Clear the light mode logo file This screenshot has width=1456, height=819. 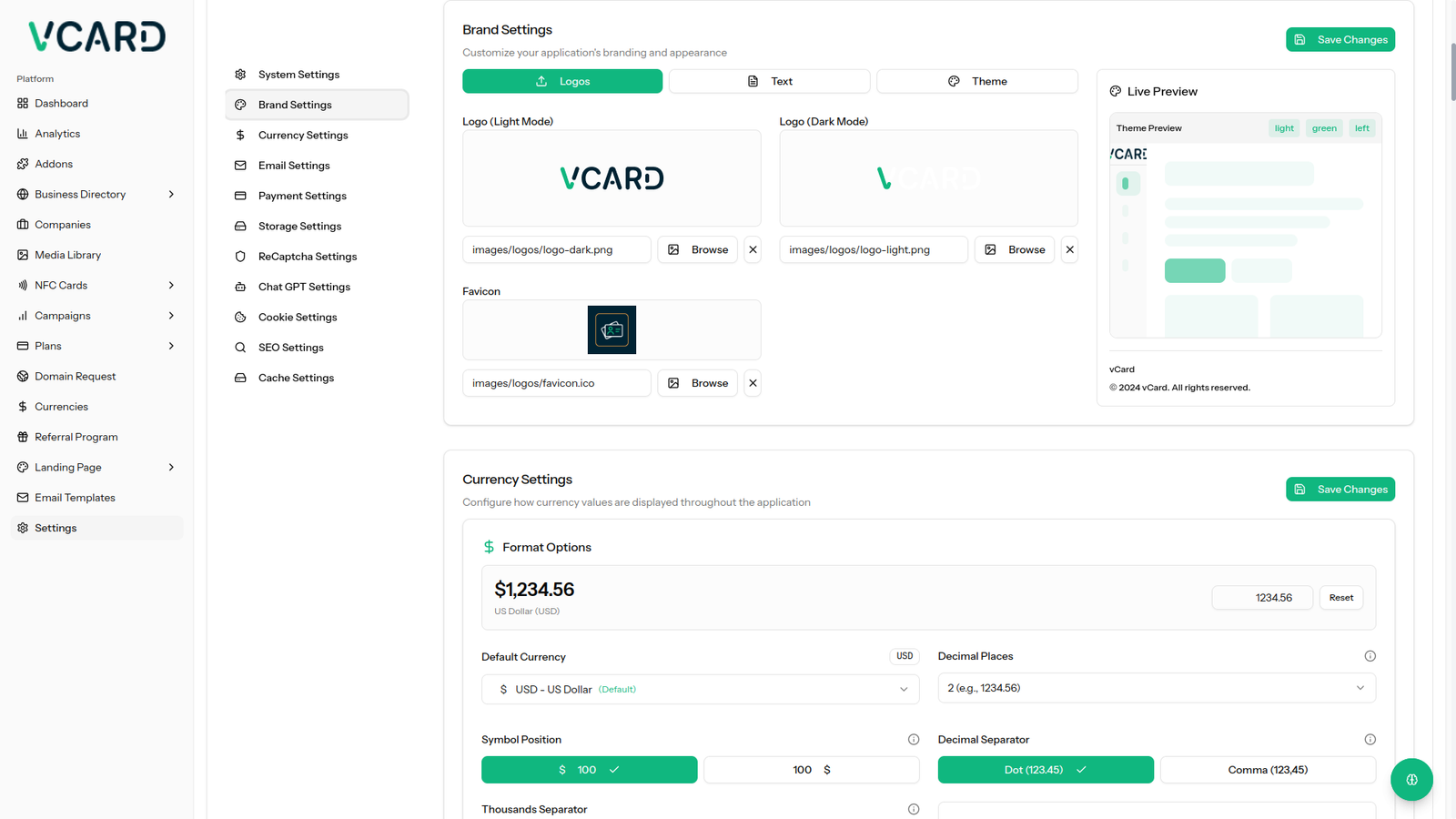click(x=753, y=249)
